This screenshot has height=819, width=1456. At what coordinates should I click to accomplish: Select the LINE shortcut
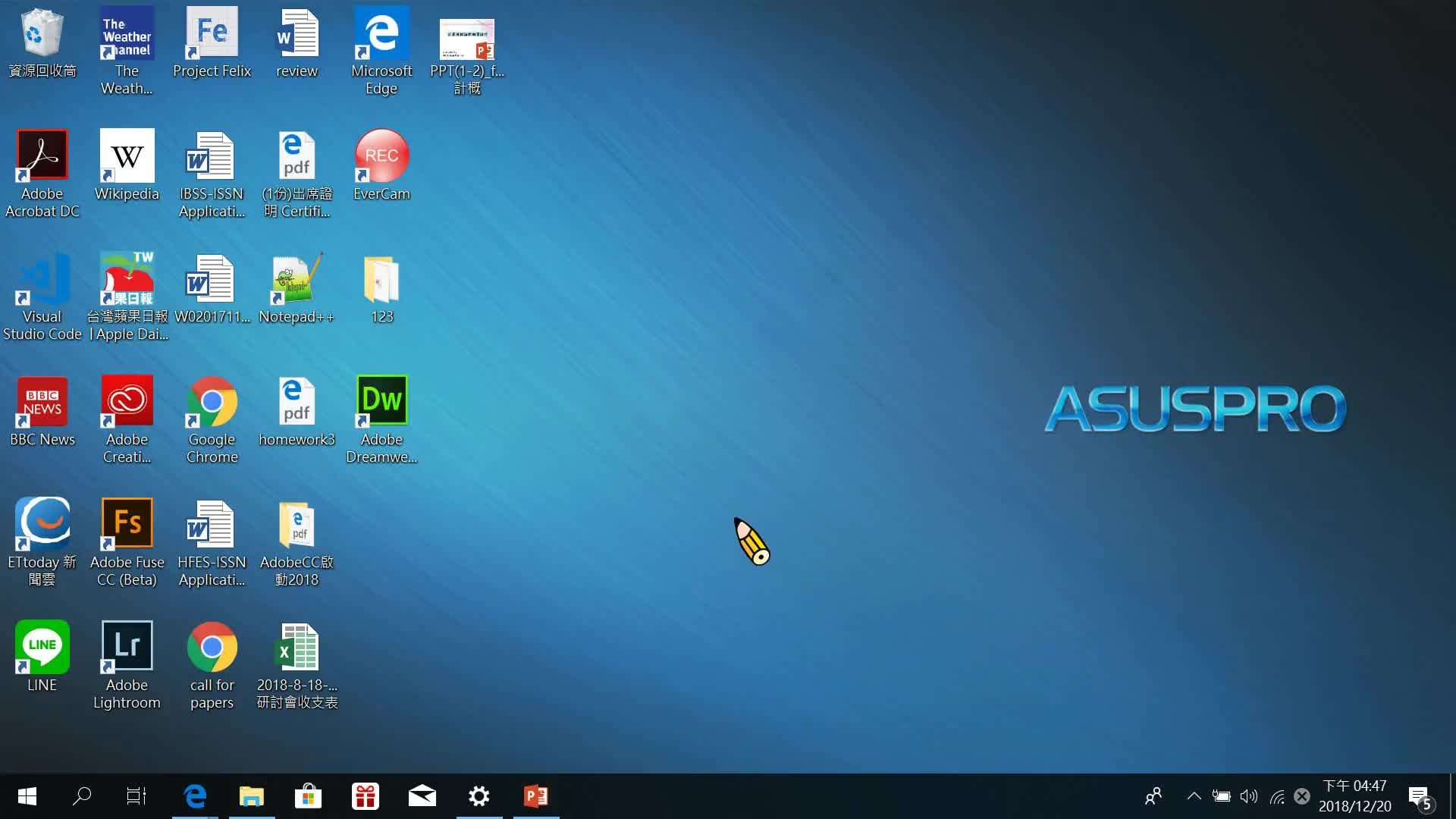tap(42, 657)
